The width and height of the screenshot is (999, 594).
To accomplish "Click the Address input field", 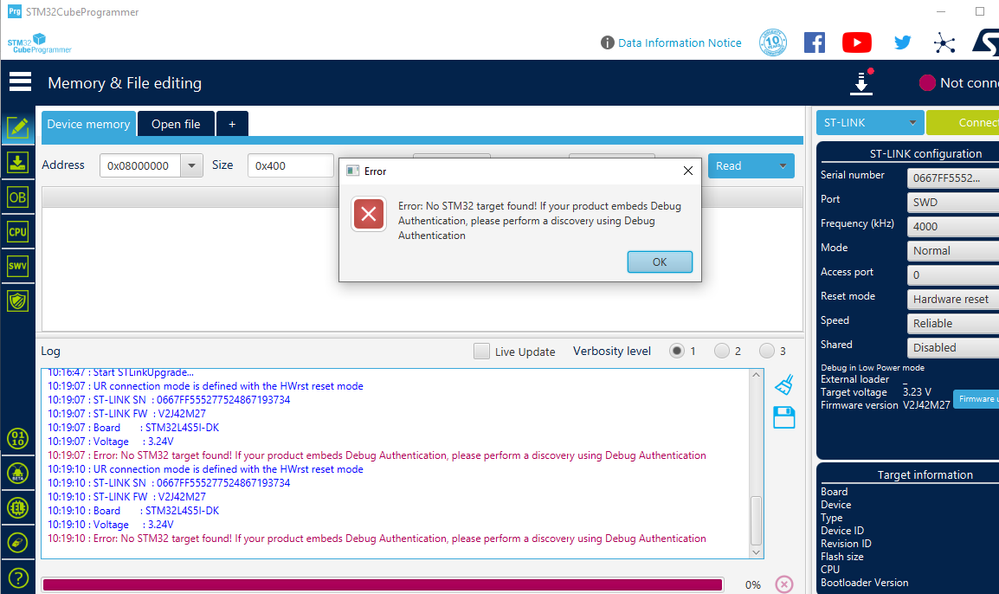I will point(140,166).
